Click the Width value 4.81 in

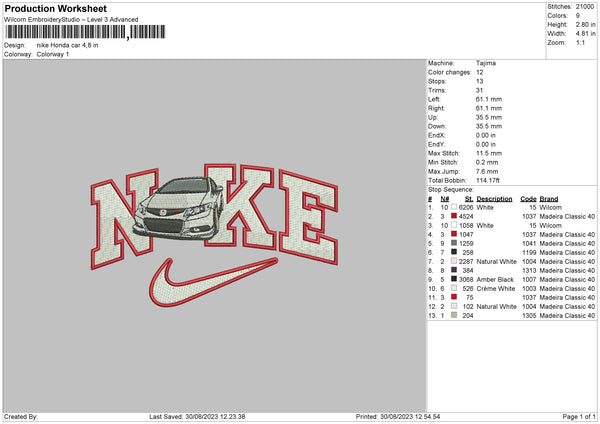[x=585, y=34]
